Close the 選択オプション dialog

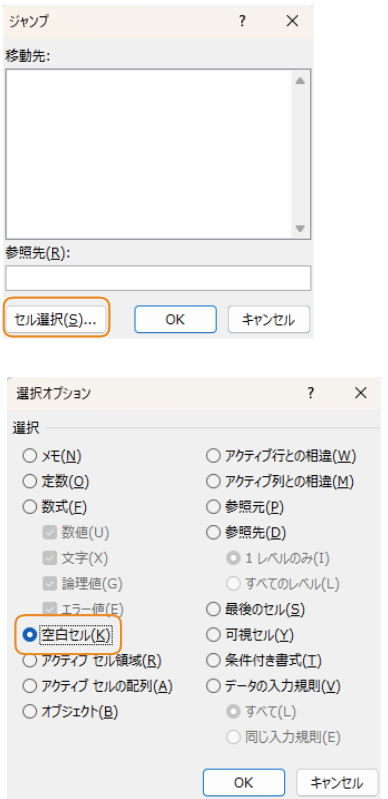coord(360,393)
